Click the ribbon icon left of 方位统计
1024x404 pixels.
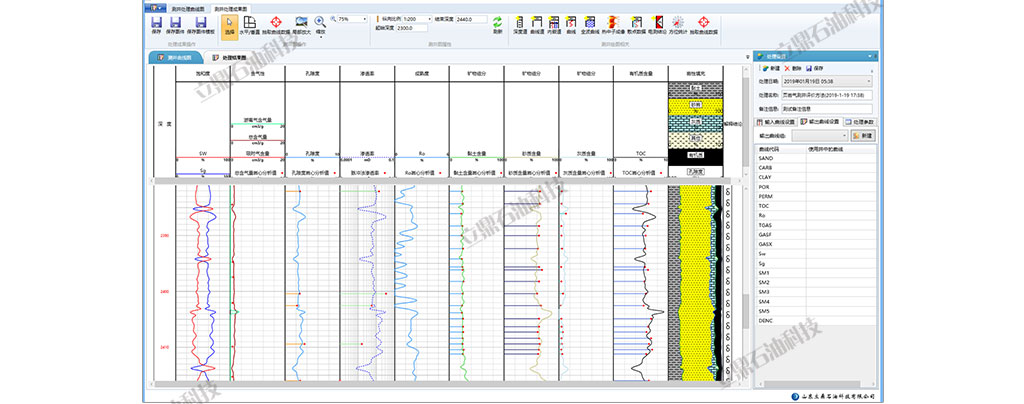click(x=658, y=24)
